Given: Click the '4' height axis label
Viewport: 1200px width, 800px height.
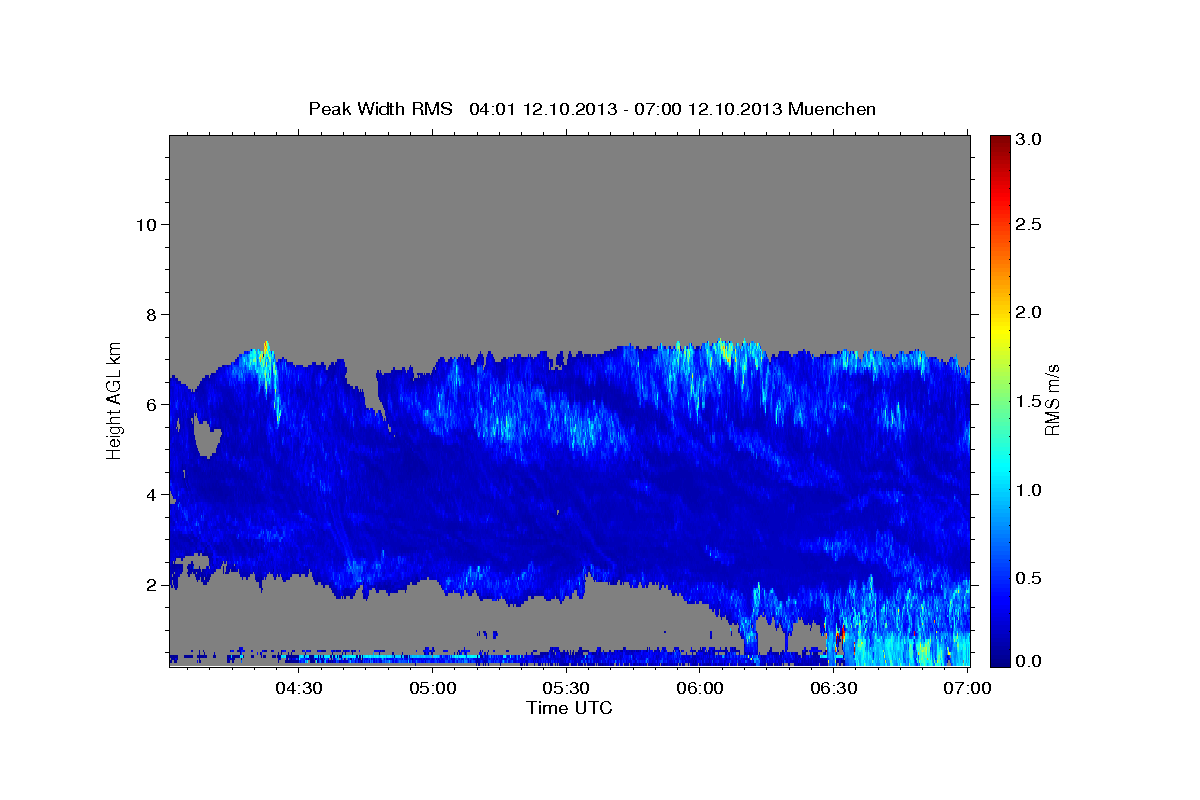Looking at the screenshot, I should 150,494.
